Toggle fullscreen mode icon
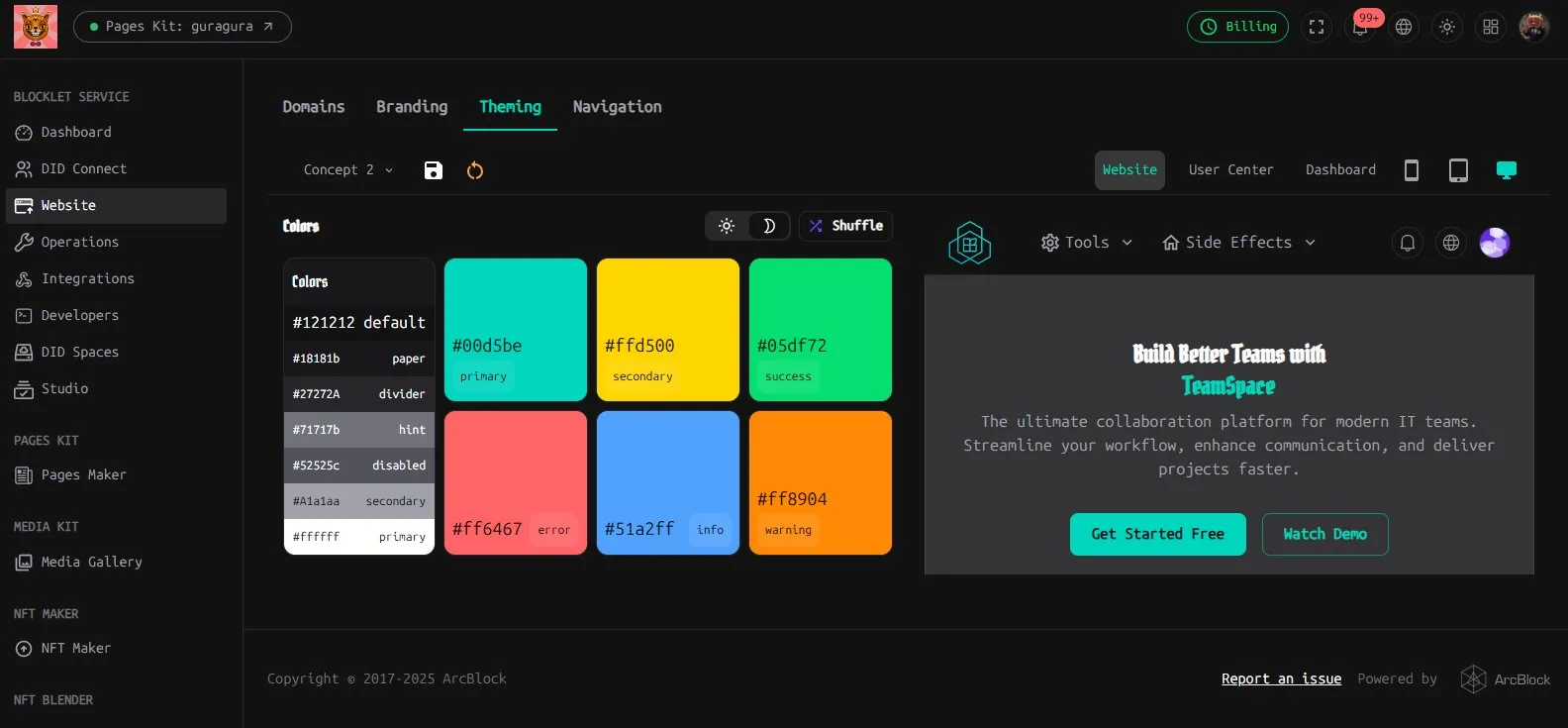This screenshot has height=728, width=1568. coord(1317,27)
